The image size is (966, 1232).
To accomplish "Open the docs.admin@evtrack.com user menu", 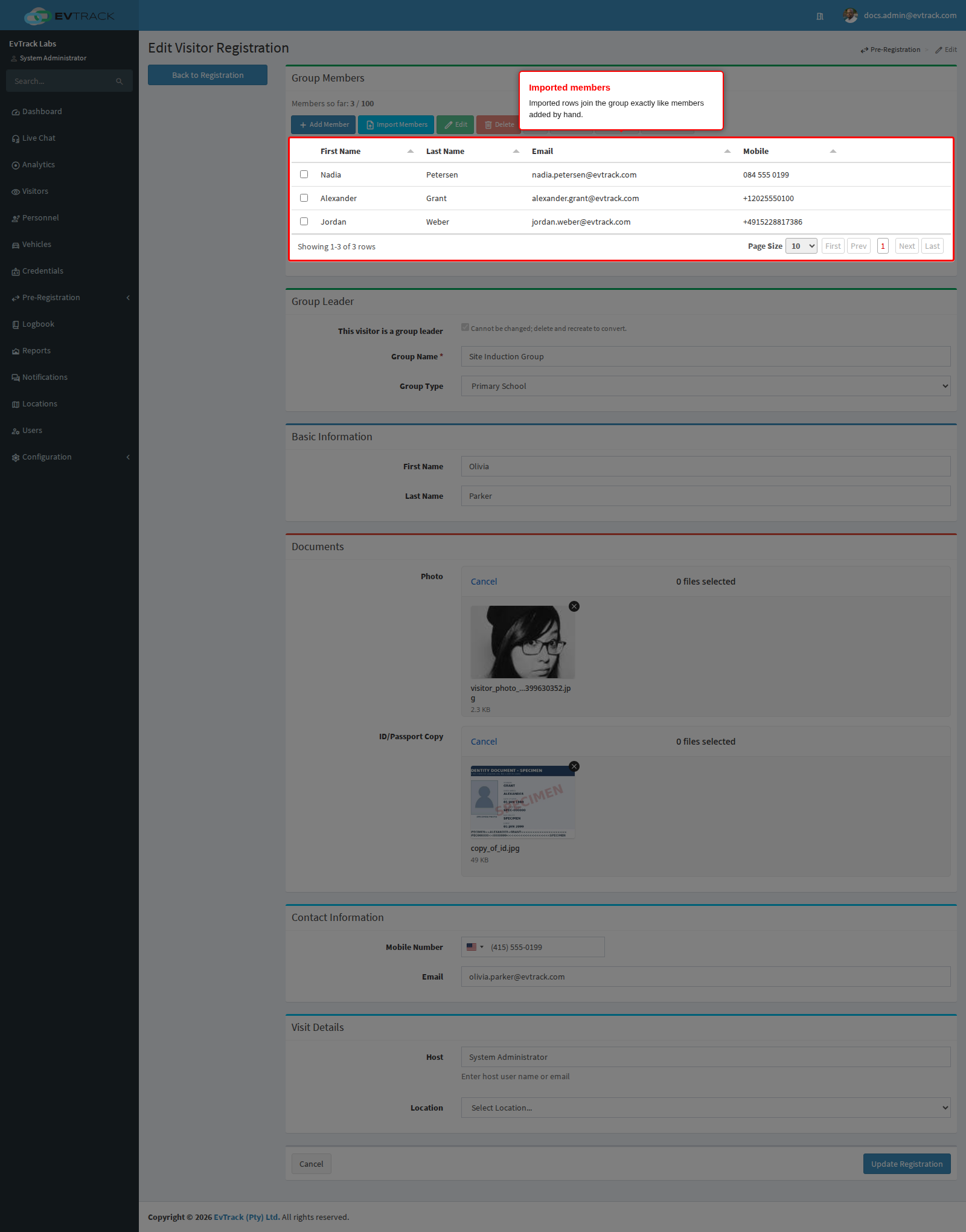I will (x=900, y=16).
